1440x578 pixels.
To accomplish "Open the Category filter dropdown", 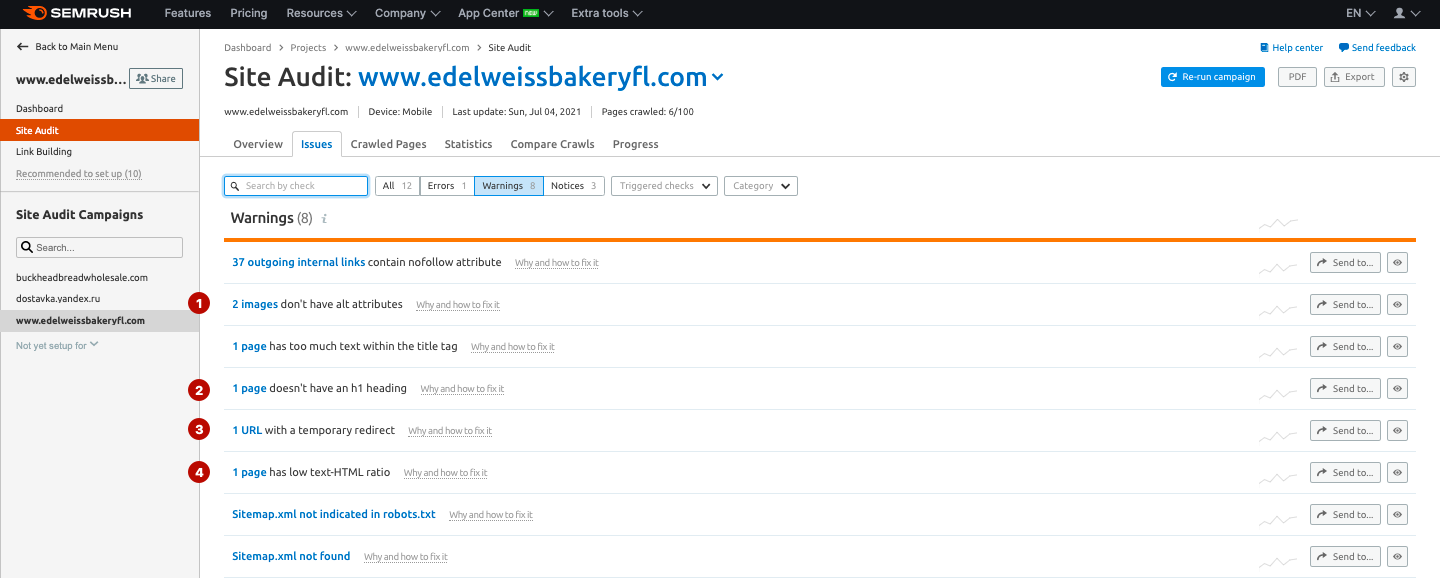I will pyautogui.click(x=760, y=186).
